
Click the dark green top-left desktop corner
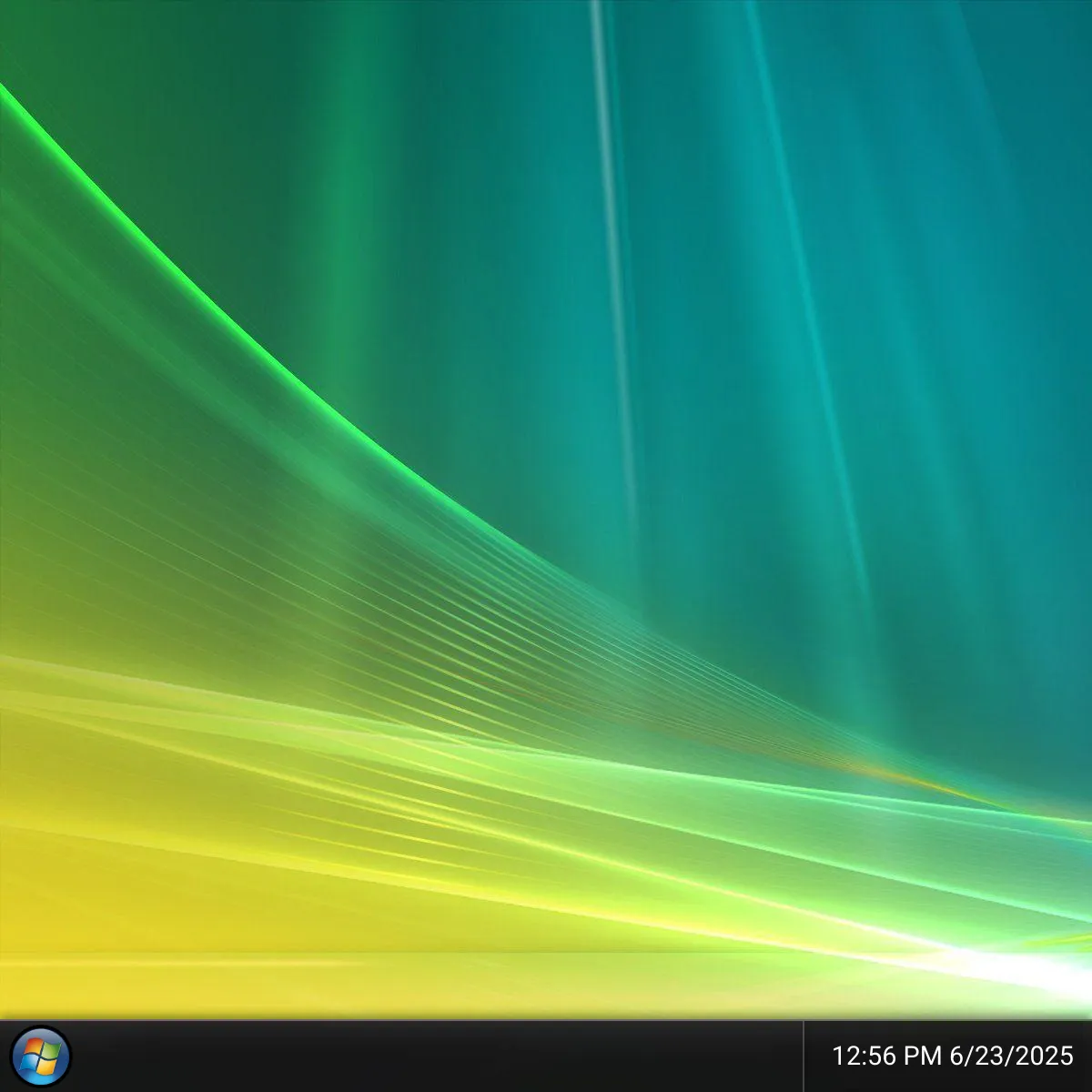pos(27,27)
